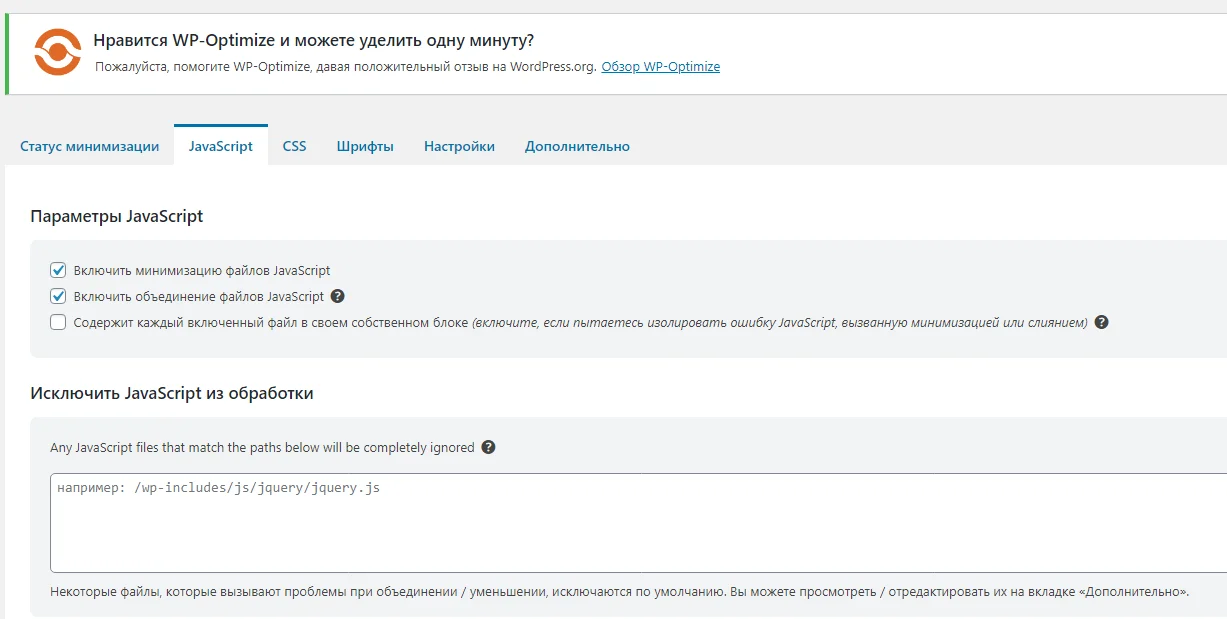Open help icon next to JavaScript merging option
Screen dimensions: 1227x619
coord(338,296)
